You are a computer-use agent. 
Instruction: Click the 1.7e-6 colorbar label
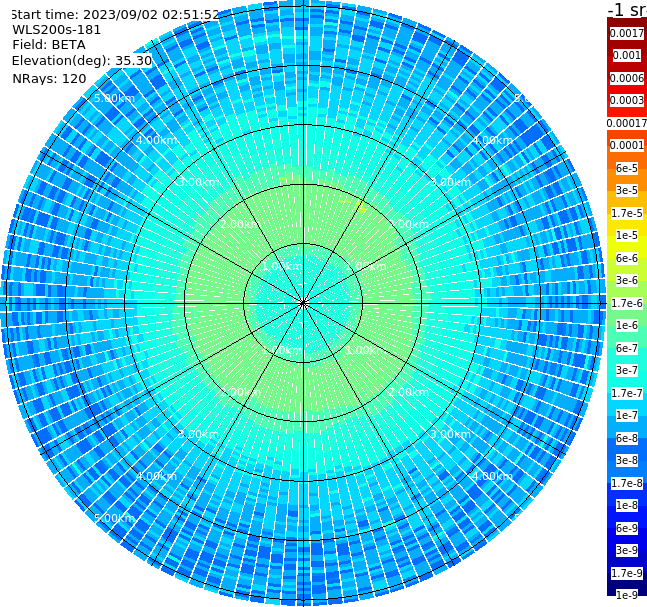pyautogui.click(x=627, y=303)
